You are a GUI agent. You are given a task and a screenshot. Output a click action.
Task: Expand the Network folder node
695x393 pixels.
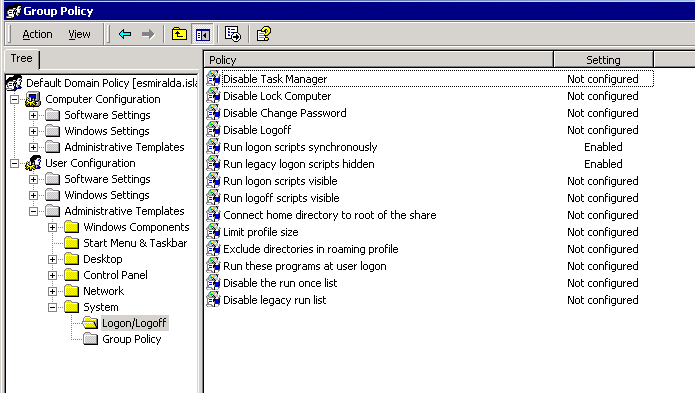coord(53,291)
